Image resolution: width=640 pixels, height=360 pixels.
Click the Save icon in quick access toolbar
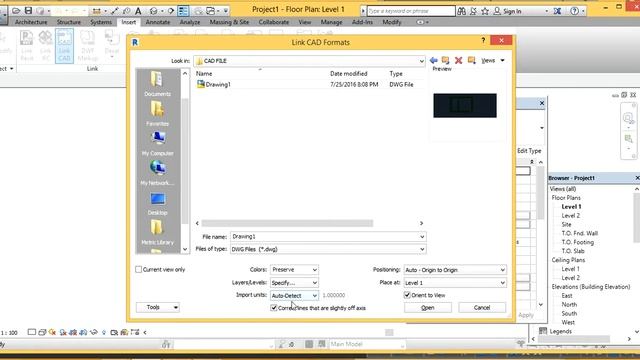(x=28, y=10)
